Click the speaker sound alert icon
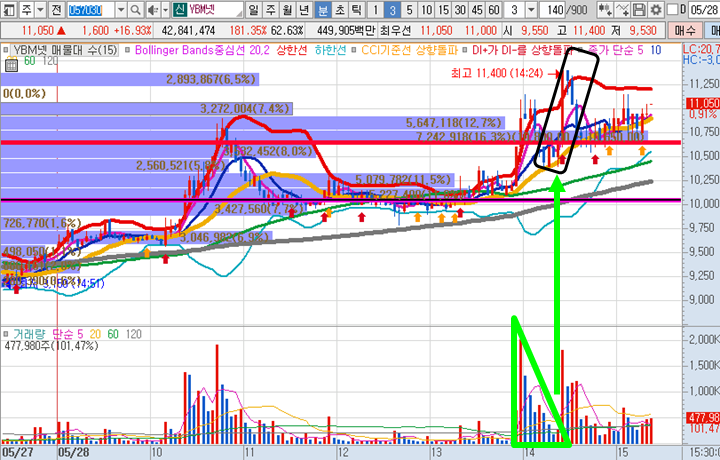The height and width of the screenshot is (460, 720). pyautogui.click(x=153, y=10)
